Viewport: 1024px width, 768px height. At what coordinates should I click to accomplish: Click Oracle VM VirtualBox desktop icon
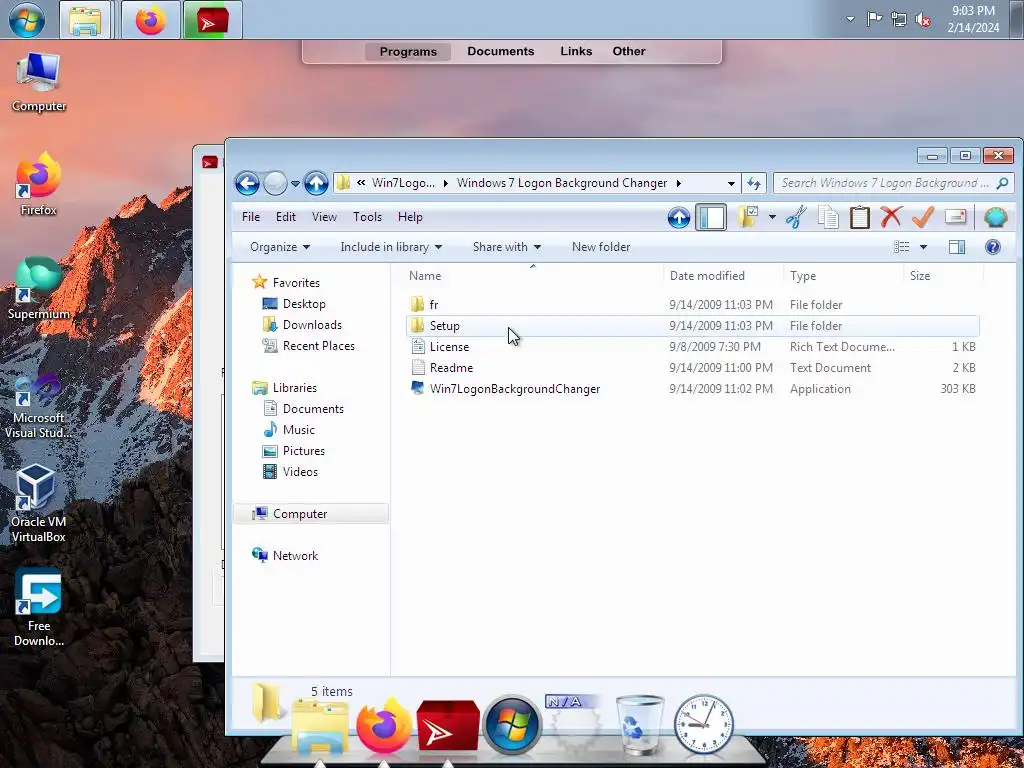point(39,503)
